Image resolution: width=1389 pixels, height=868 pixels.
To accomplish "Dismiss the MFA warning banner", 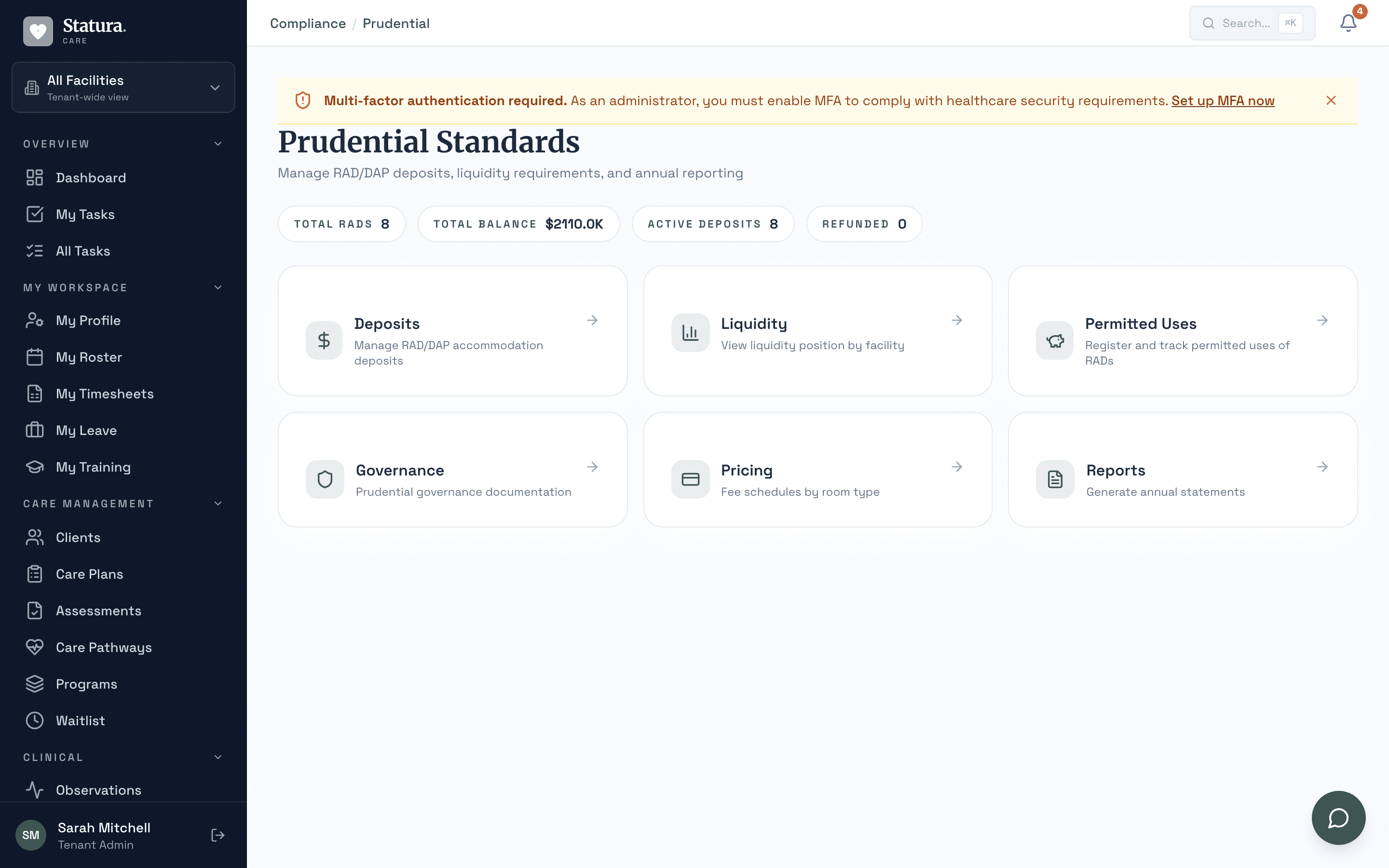I will coord(1331,100).
